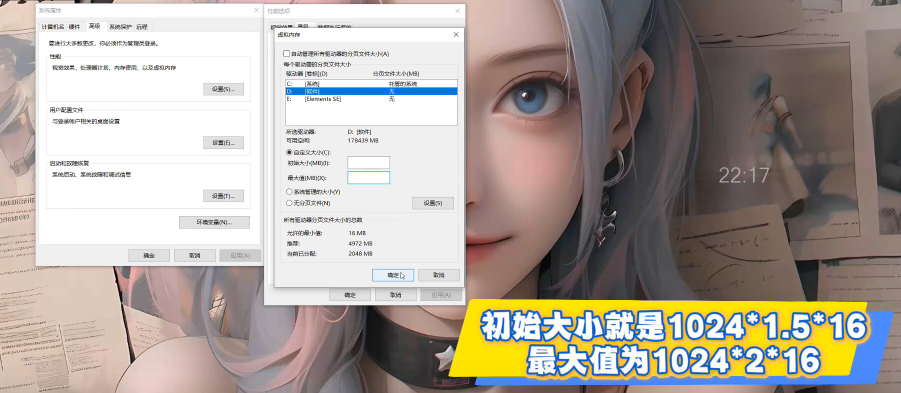Click 设置(S) button in virtual memory dialog
The image size is (901, 393).
pos(433,203)
